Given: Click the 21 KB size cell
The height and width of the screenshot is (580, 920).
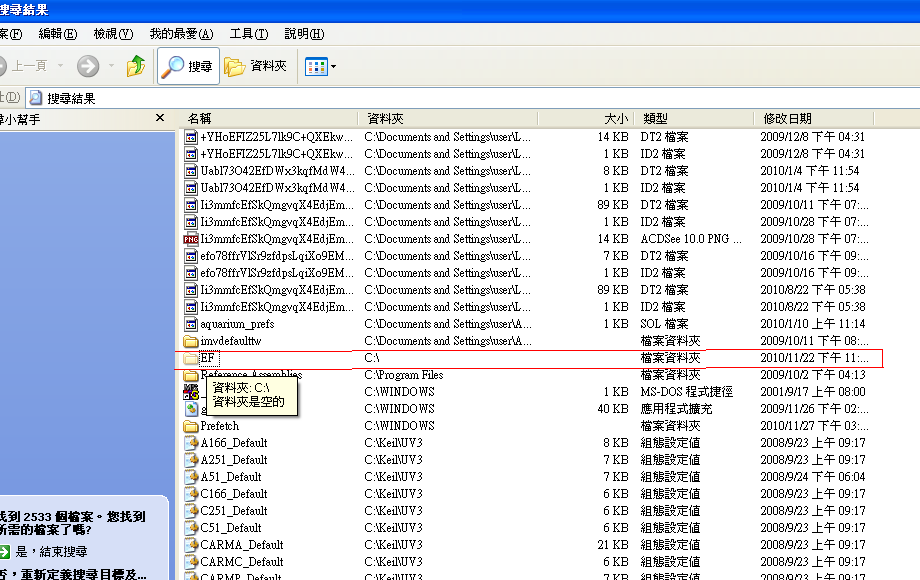Looking at the screenshot, I should click(613, 545).
